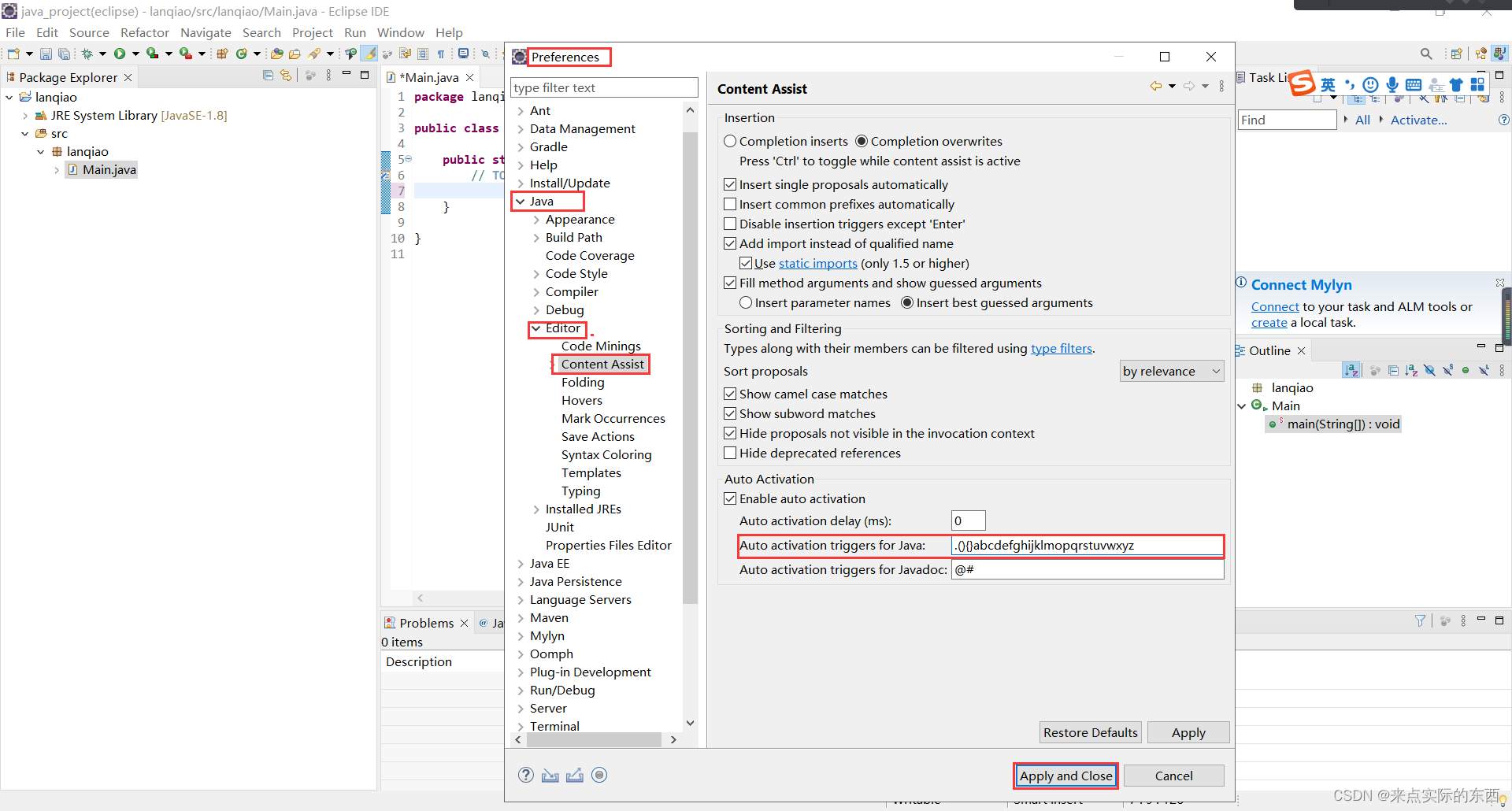Click the Cancel button in Preferences
The image size is (1512, 811).
tap(1173, 776)
